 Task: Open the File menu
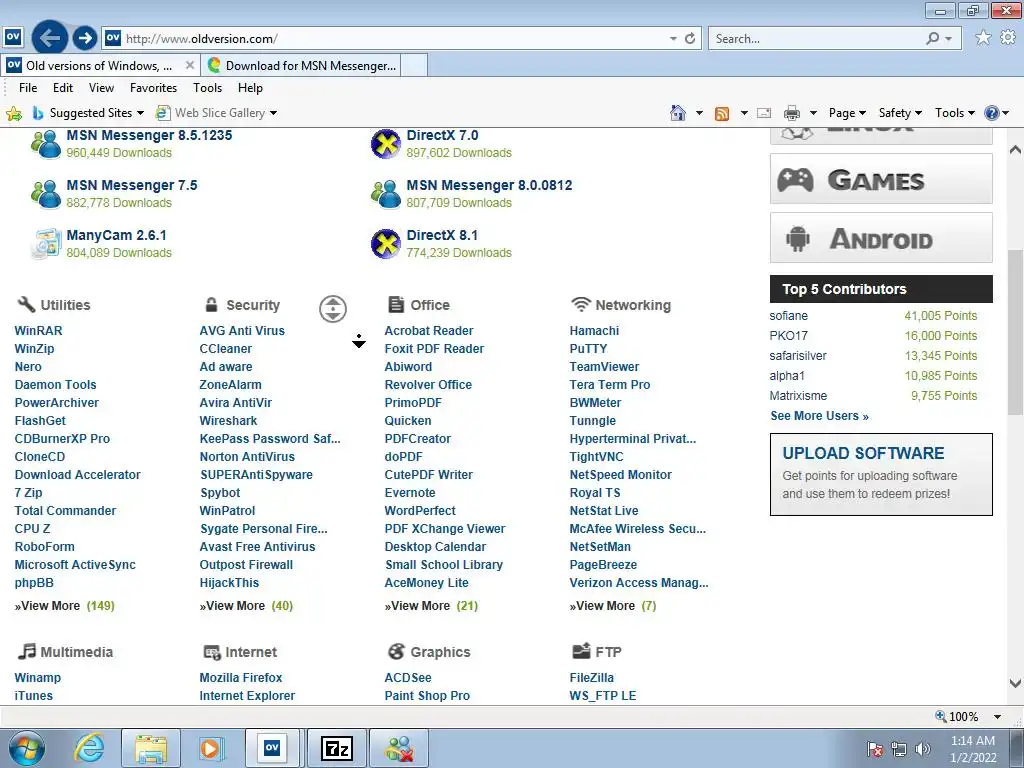click(x=28, y=88)
